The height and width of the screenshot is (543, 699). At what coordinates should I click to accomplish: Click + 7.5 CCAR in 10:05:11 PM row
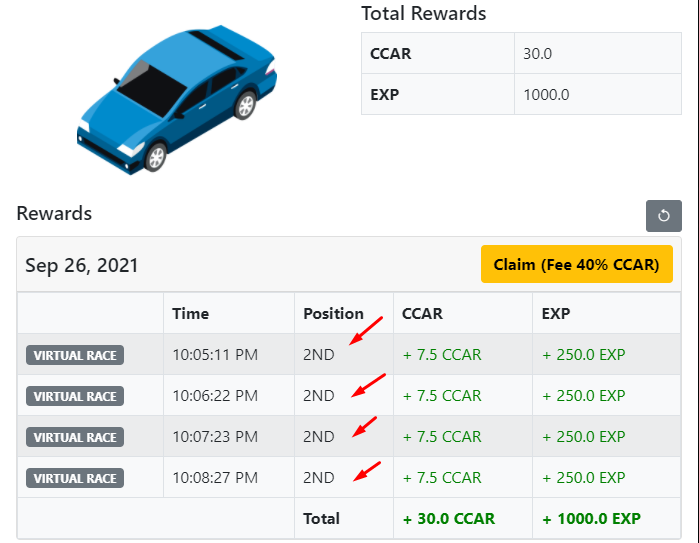pyautogui.click(x=442, y=355)
